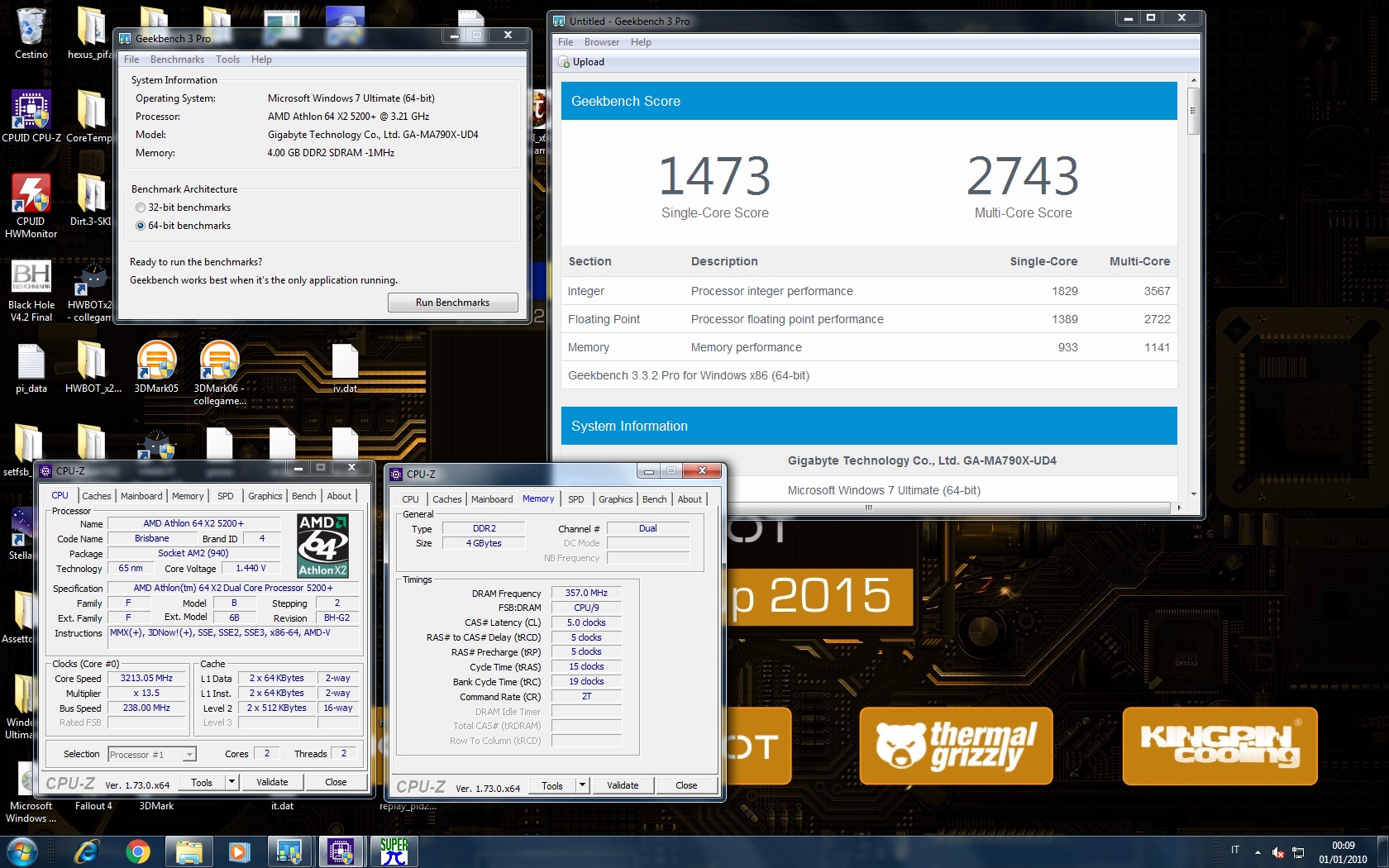
Task: Click the Integer performance row in results
Action: (x=869, y=291)
